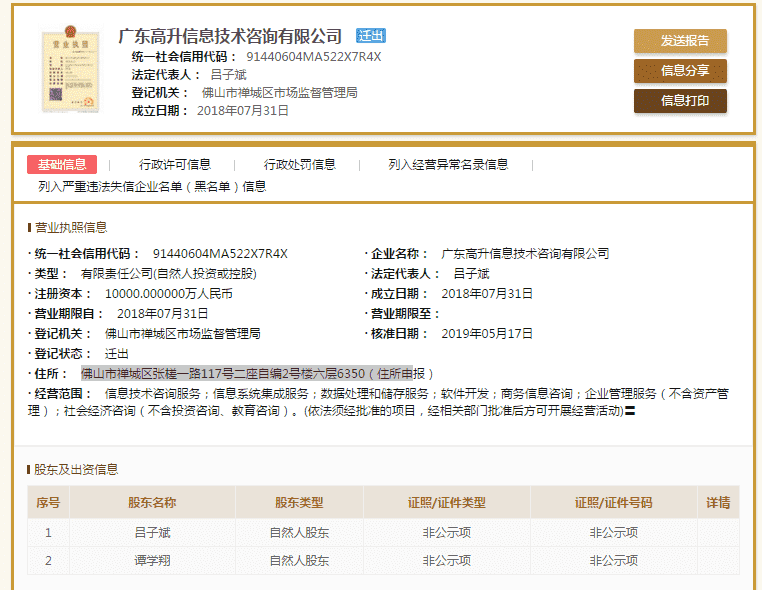Click 营业执照信息 section heading

(x=71, y=227)
